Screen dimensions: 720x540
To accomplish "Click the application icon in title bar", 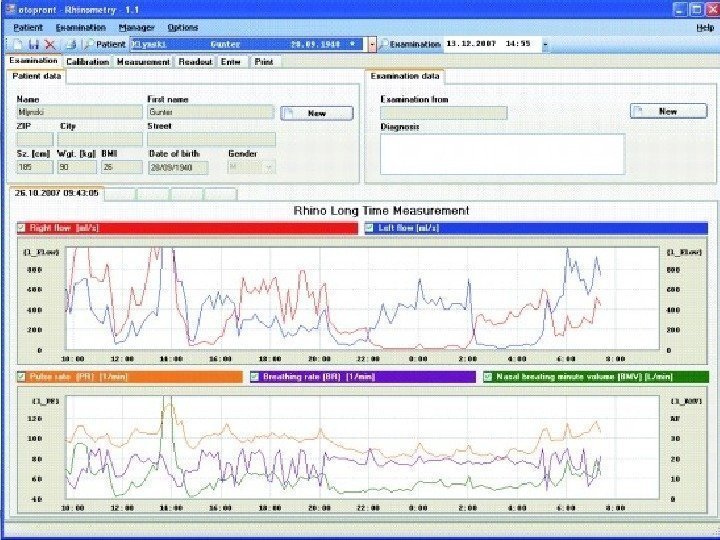I will click(x=10, y=9).
